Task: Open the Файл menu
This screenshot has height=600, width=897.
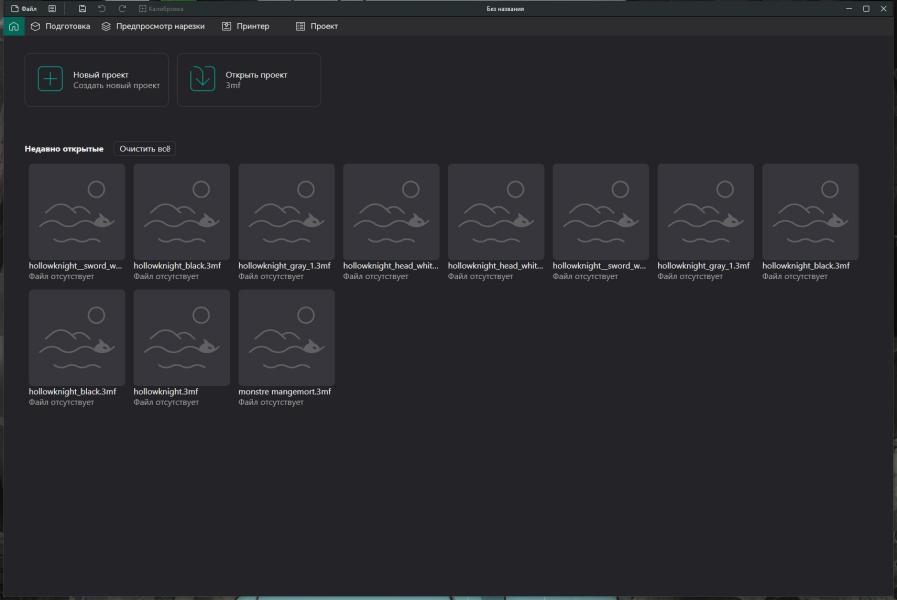Action: [x=24, y=8]
